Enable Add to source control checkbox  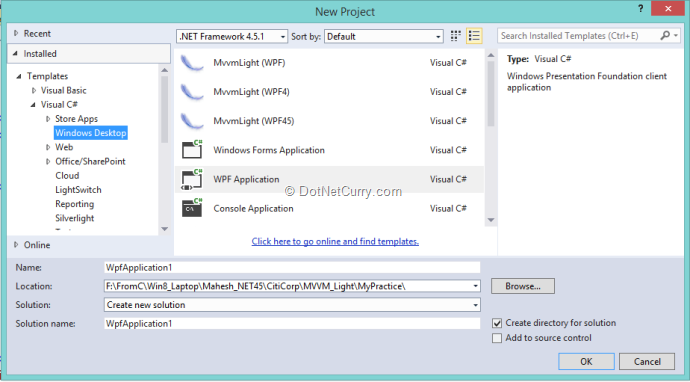[497, 338]
